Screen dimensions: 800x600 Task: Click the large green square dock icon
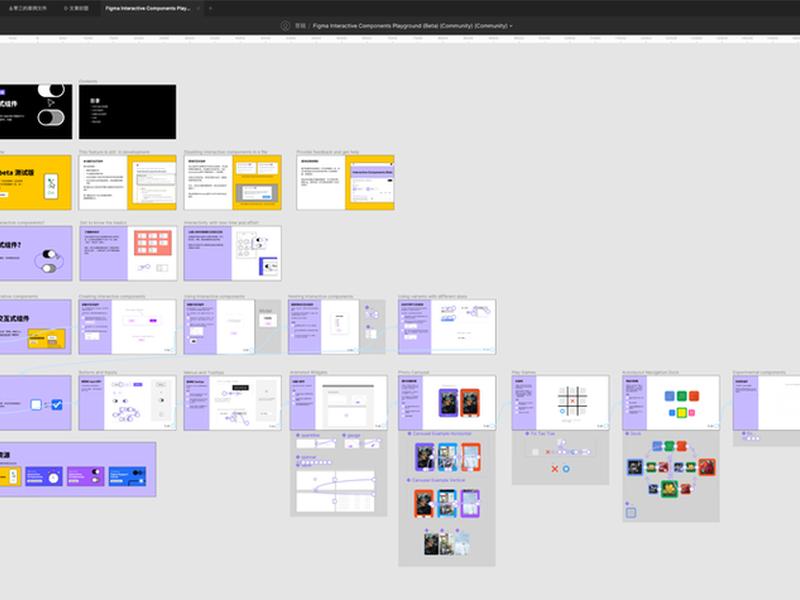[681, 396]
